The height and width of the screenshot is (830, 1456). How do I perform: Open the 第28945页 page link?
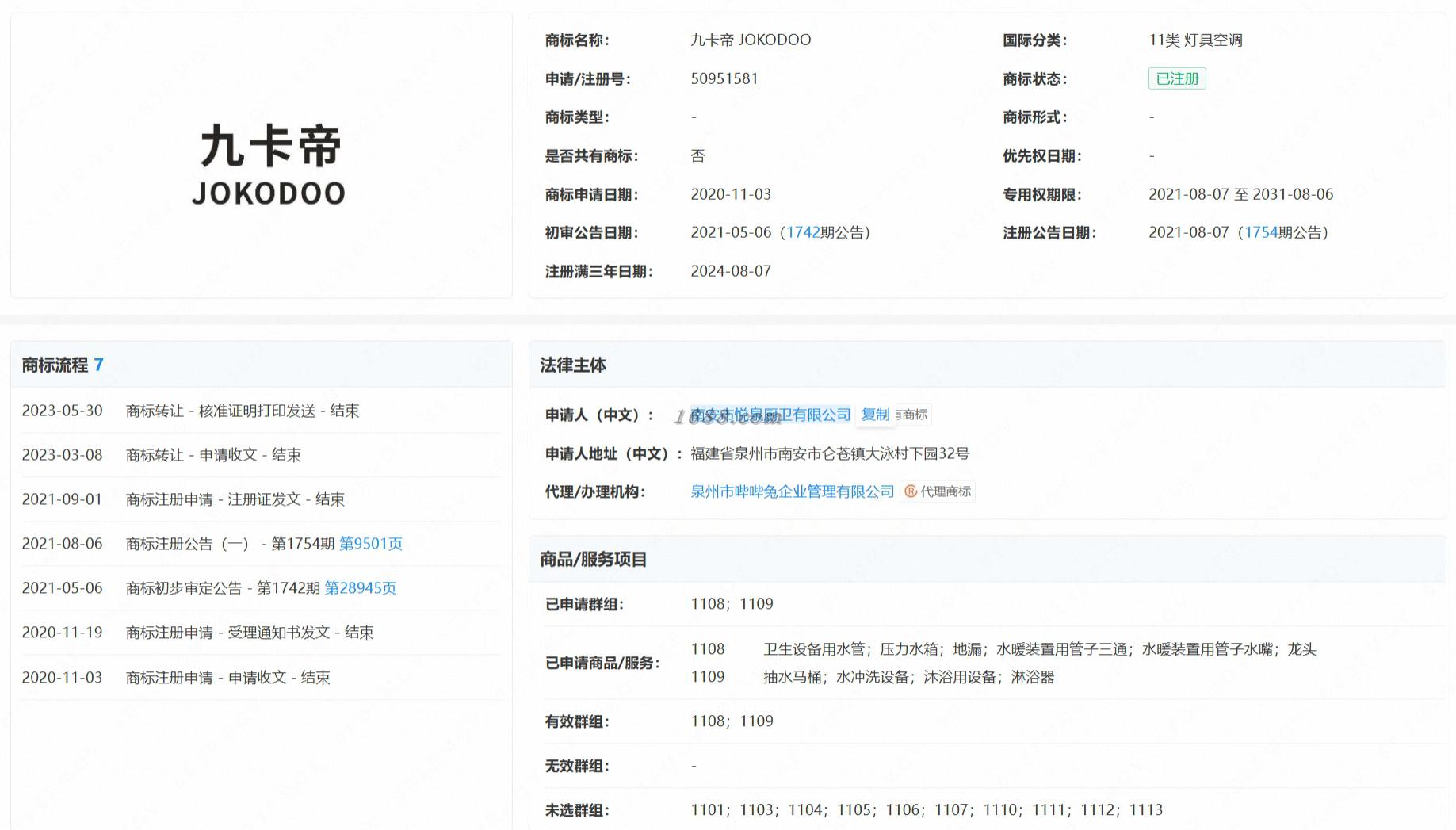click(x=361, y=588)
